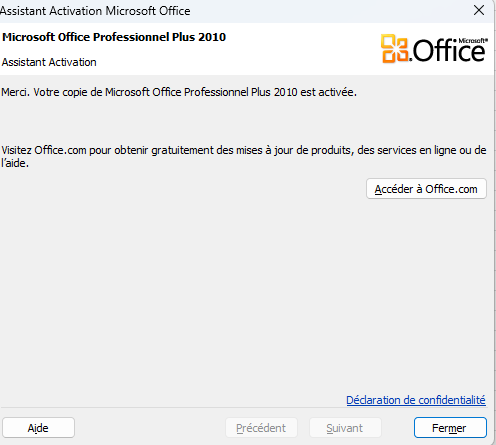Click the Office wordmark in the header
The image size is (496, 445).
[447, 51]
